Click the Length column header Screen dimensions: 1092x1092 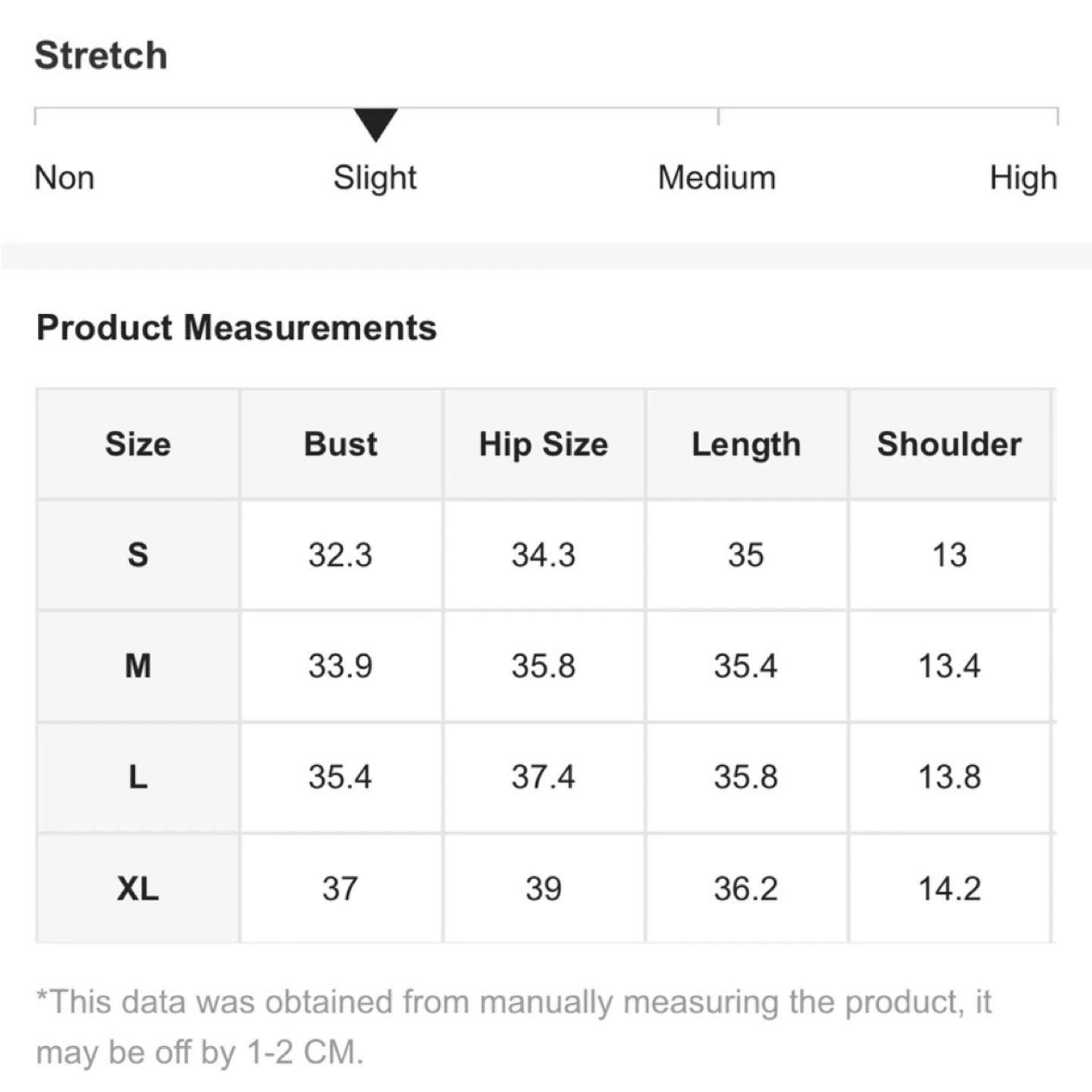coord(746,444)
